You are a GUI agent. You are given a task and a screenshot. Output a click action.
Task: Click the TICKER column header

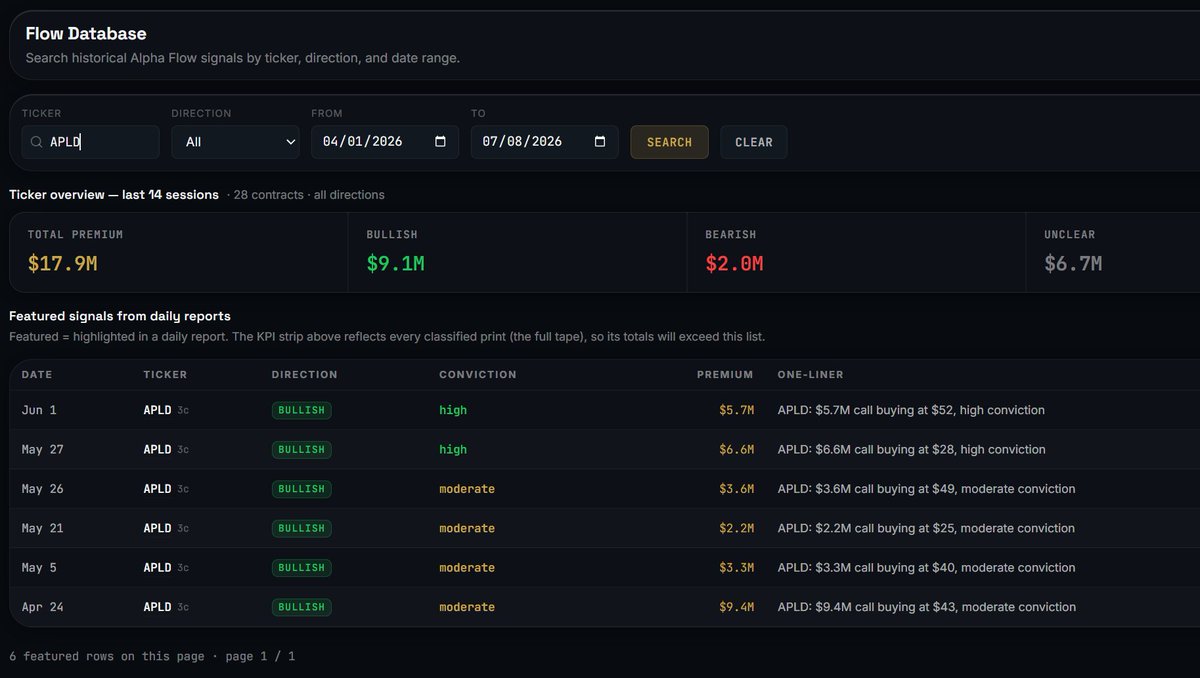tap(165, 375)
